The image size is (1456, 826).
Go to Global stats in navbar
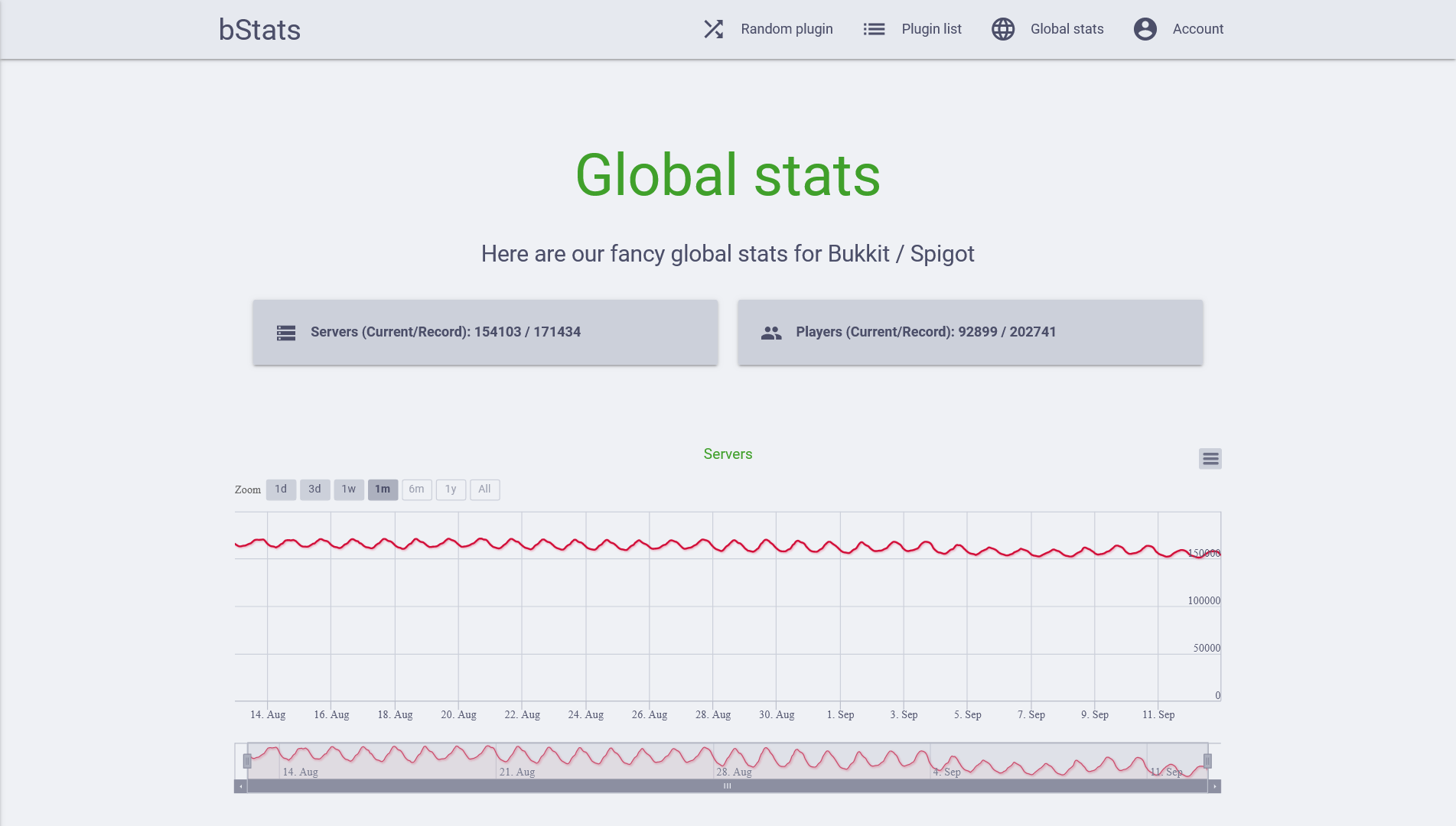coord(1067,29)
